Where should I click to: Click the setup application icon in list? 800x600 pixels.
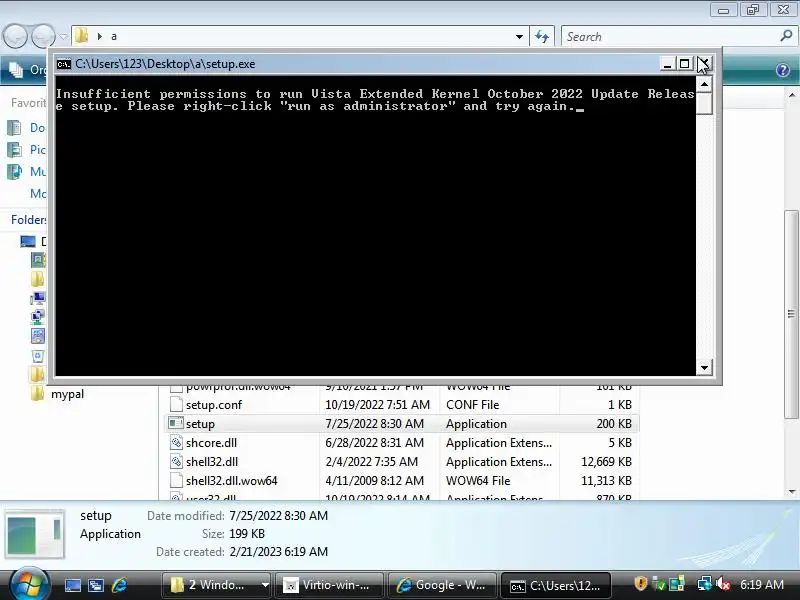coord(176,423)
